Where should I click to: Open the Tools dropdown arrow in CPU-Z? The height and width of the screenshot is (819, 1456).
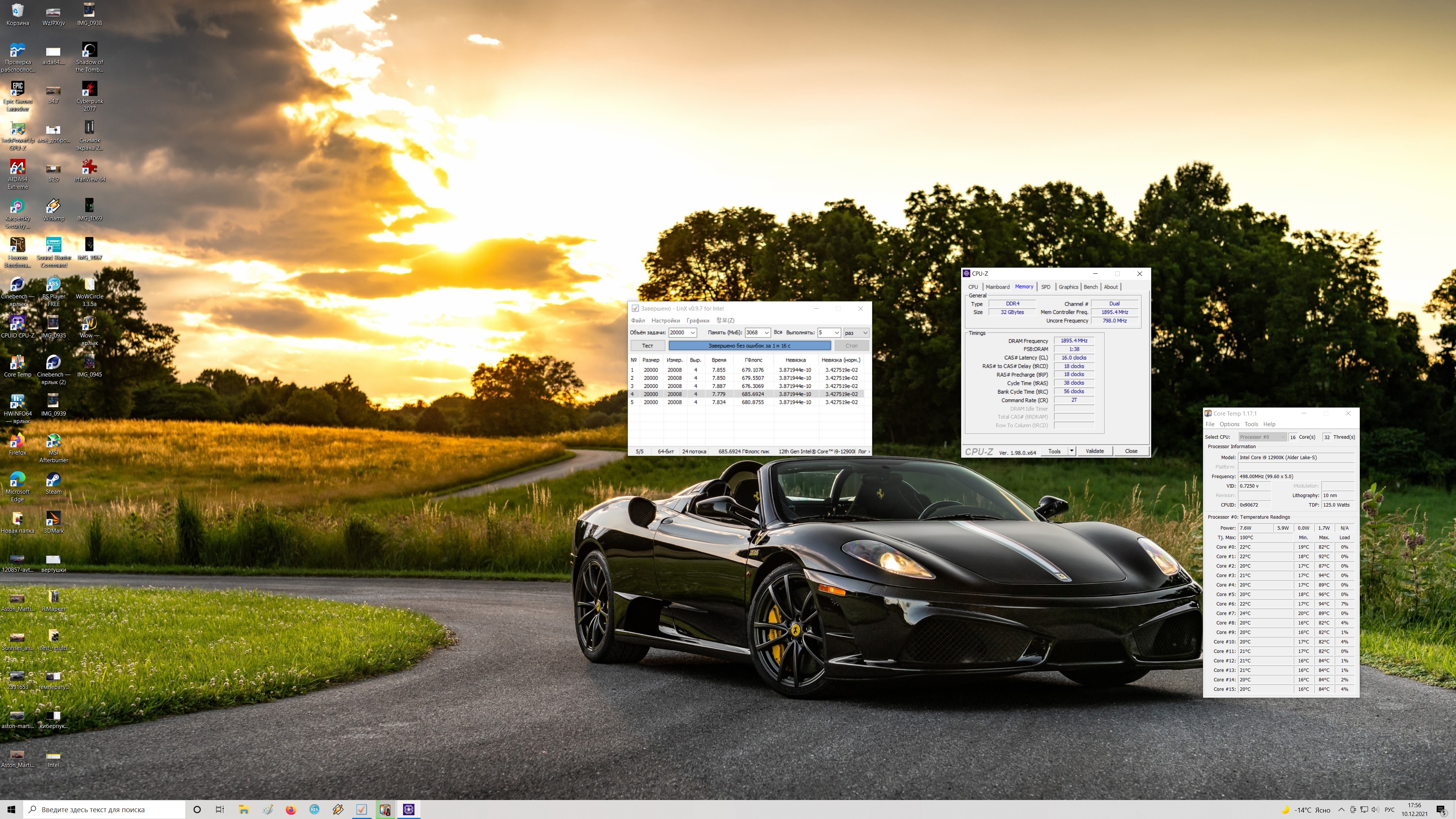click(1072, 451)
